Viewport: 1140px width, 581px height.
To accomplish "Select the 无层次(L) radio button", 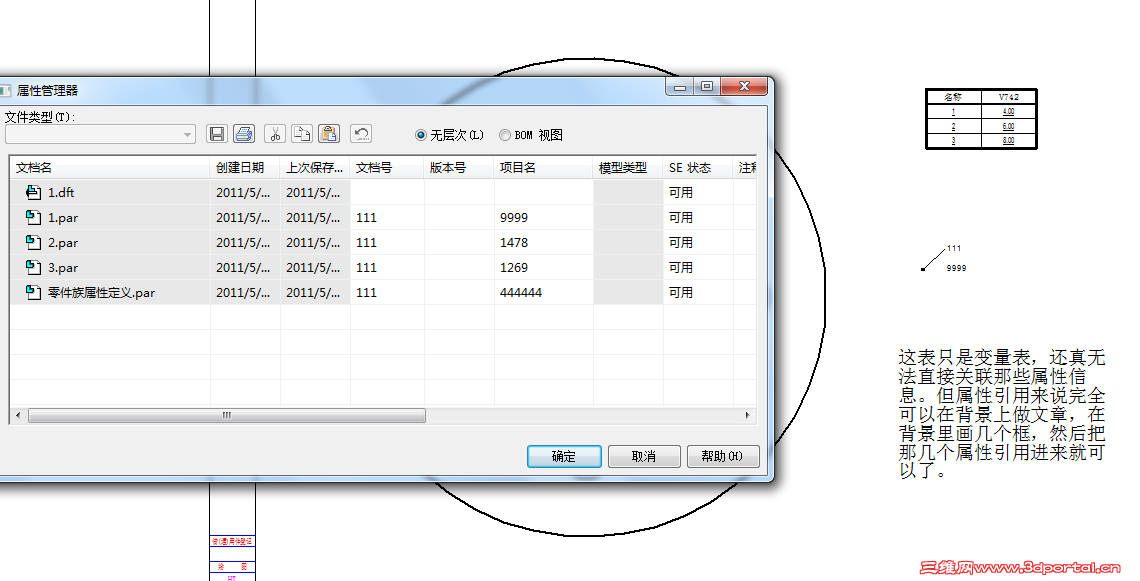I will click(x=420, y=135).
